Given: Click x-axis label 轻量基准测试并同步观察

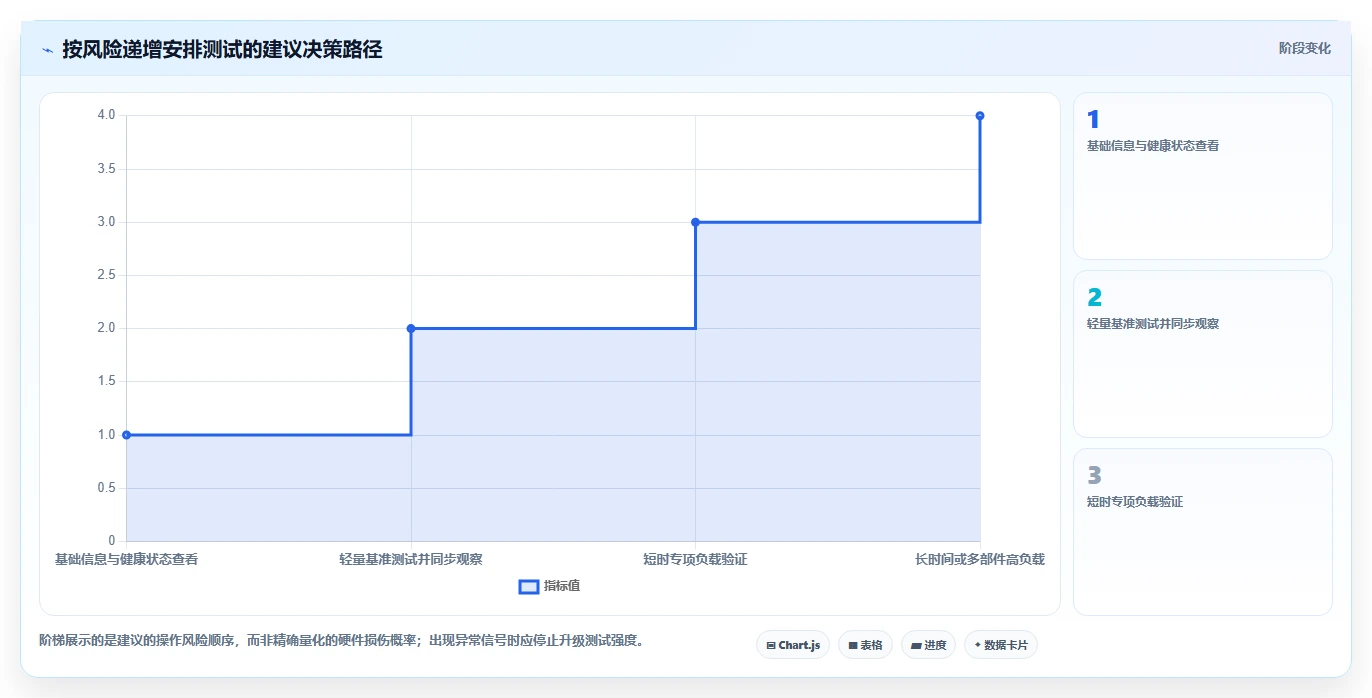Looking at the screenshot, I should click(x=411, y=559).
